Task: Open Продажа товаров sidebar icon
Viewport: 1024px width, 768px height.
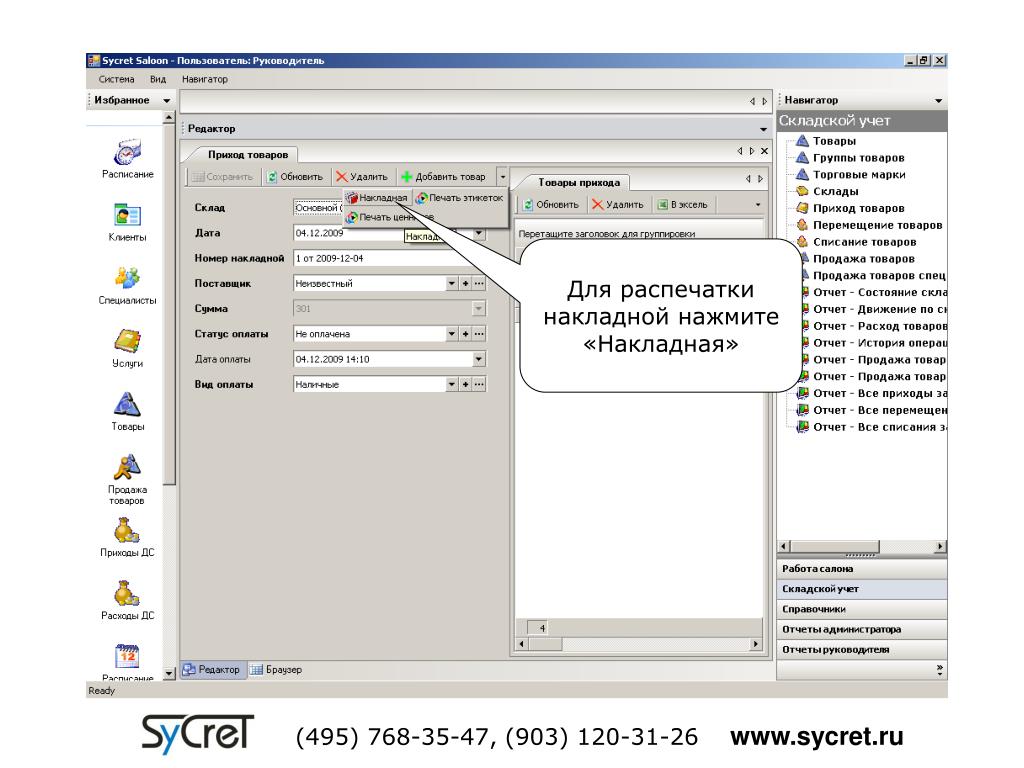Action: click(127, 467)
